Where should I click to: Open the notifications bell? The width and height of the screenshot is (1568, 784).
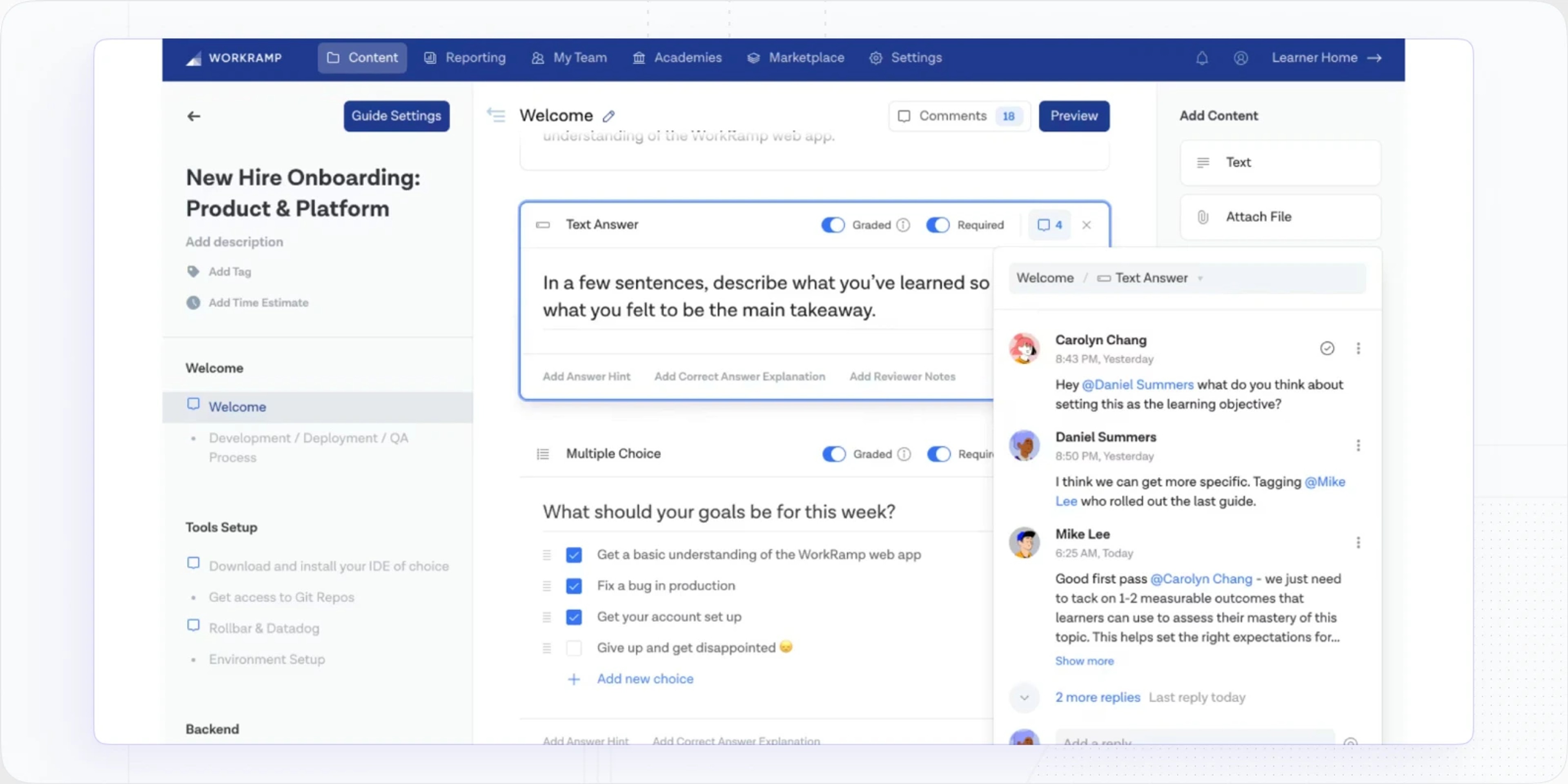tap(1202, 58)
